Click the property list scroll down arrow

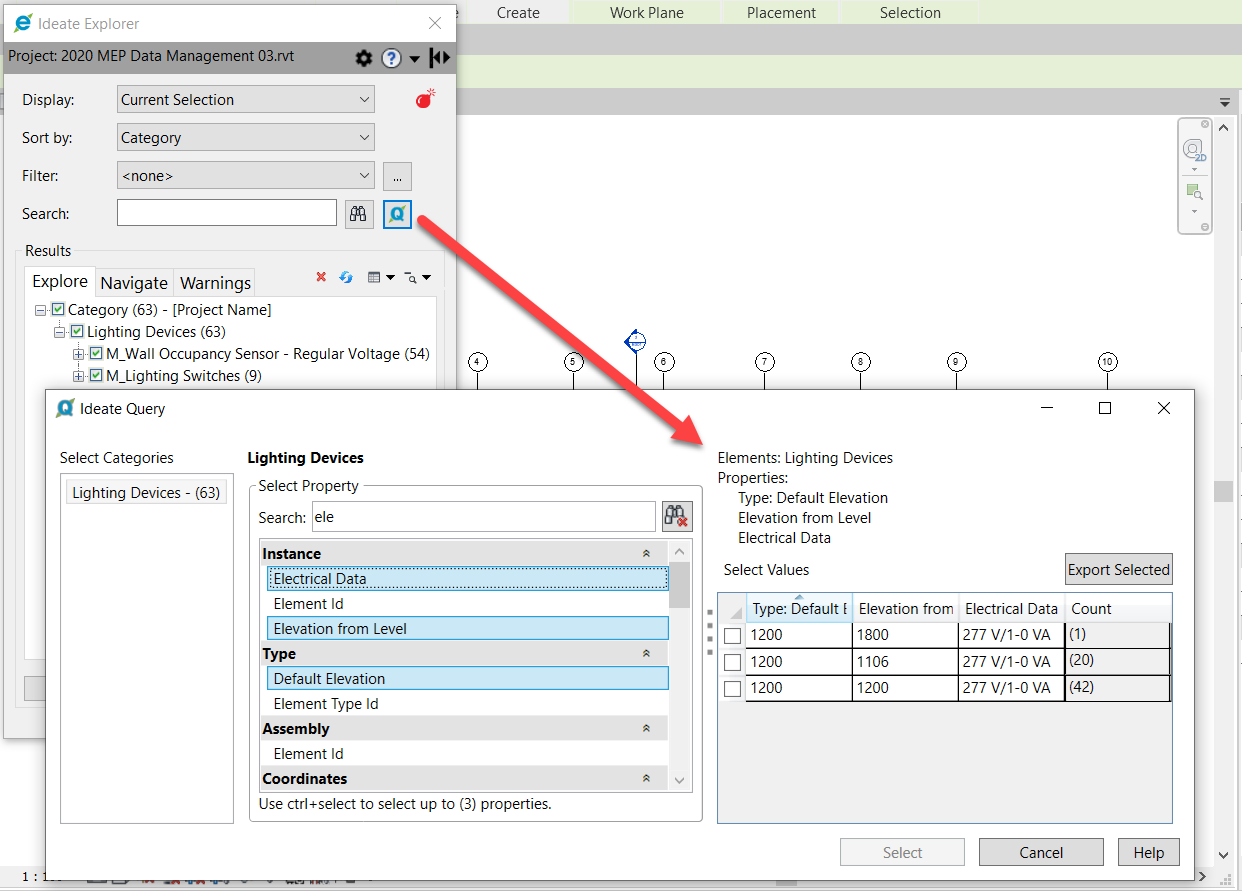(680, 780)
